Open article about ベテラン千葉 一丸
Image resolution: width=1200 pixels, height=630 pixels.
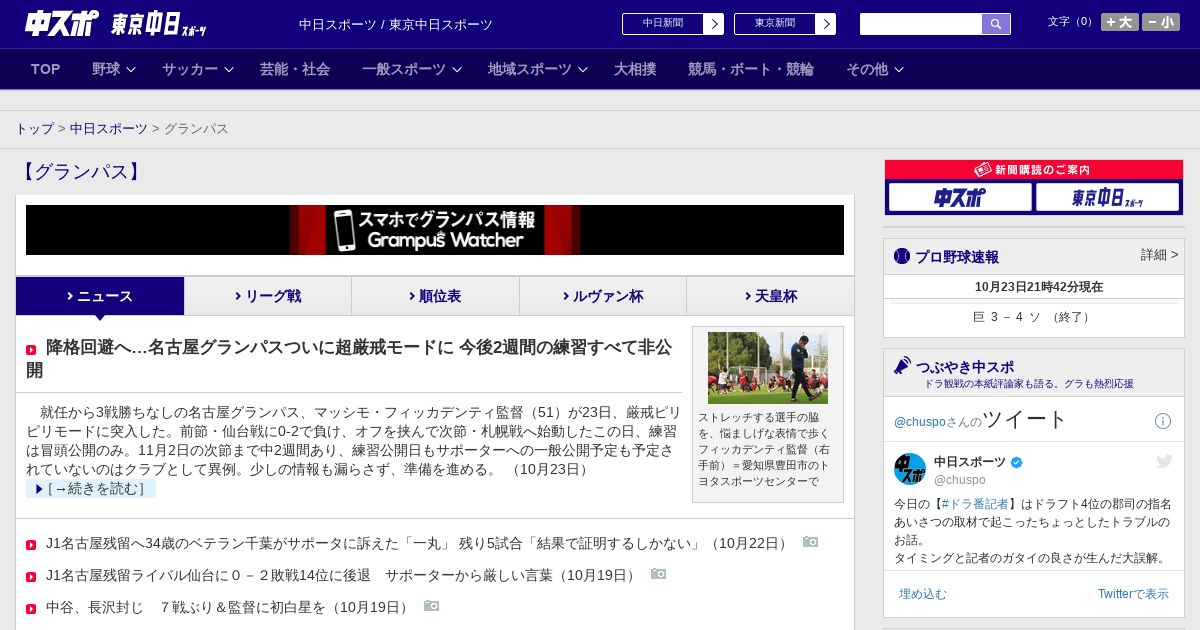(419, 543)
